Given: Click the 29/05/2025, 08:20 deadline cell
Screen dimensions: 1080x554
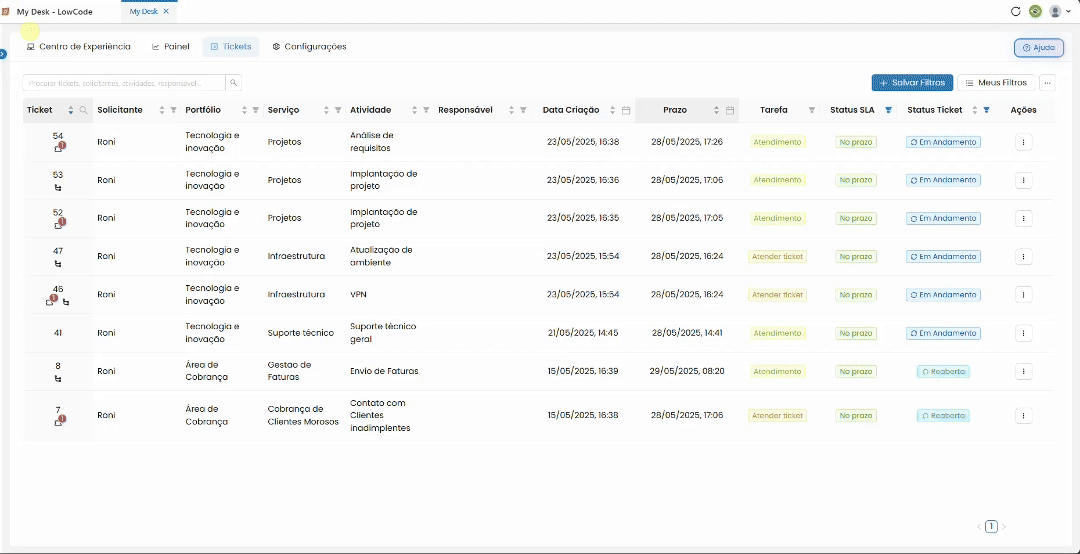Looking at the screenshot, I should pos(687,371).
